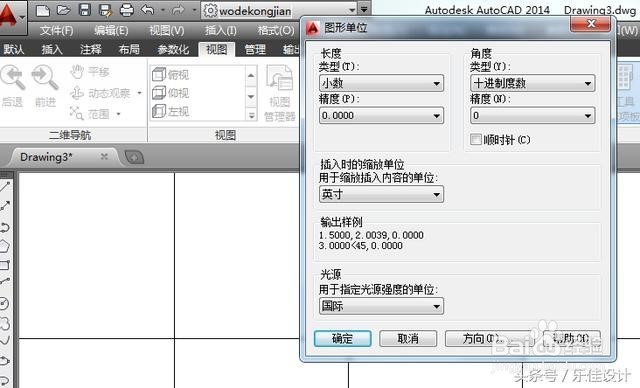Viewport: 640px width, 388px height.
Task: Open the angle 精度(N) dropdown showing 0
Action: 532,116
